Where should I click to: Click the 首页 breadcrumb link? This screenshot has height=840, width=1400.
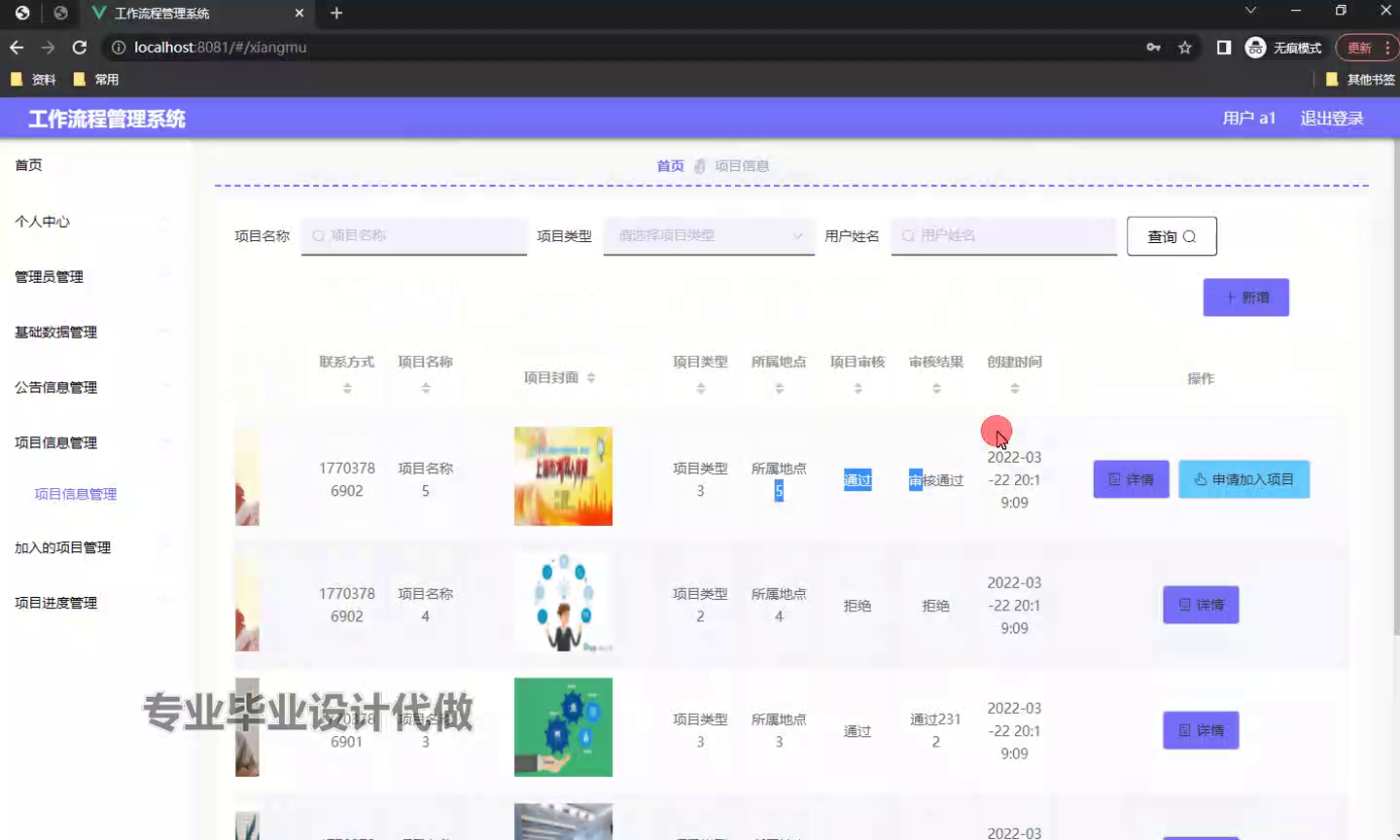(671, 166)
